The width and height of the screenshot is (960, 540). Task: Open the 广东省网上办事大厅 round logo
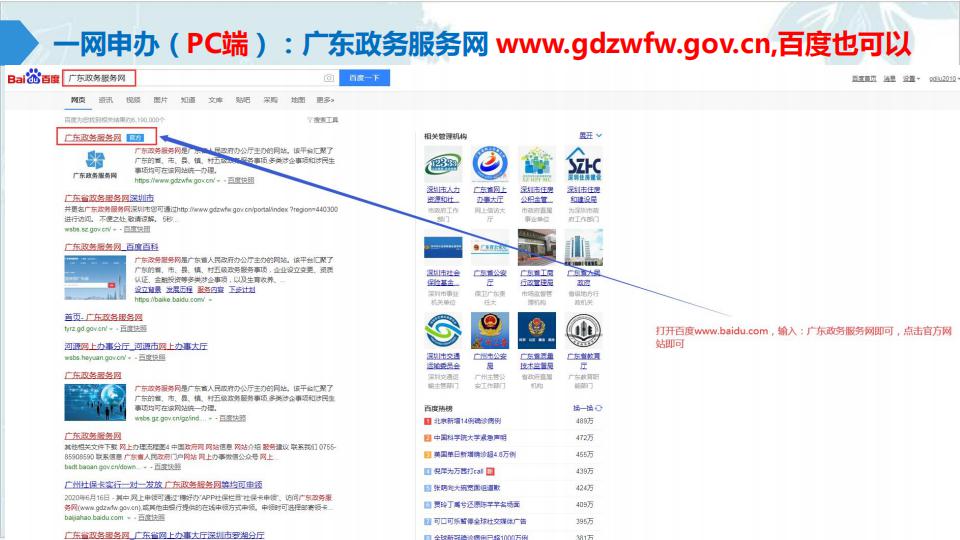490,164
